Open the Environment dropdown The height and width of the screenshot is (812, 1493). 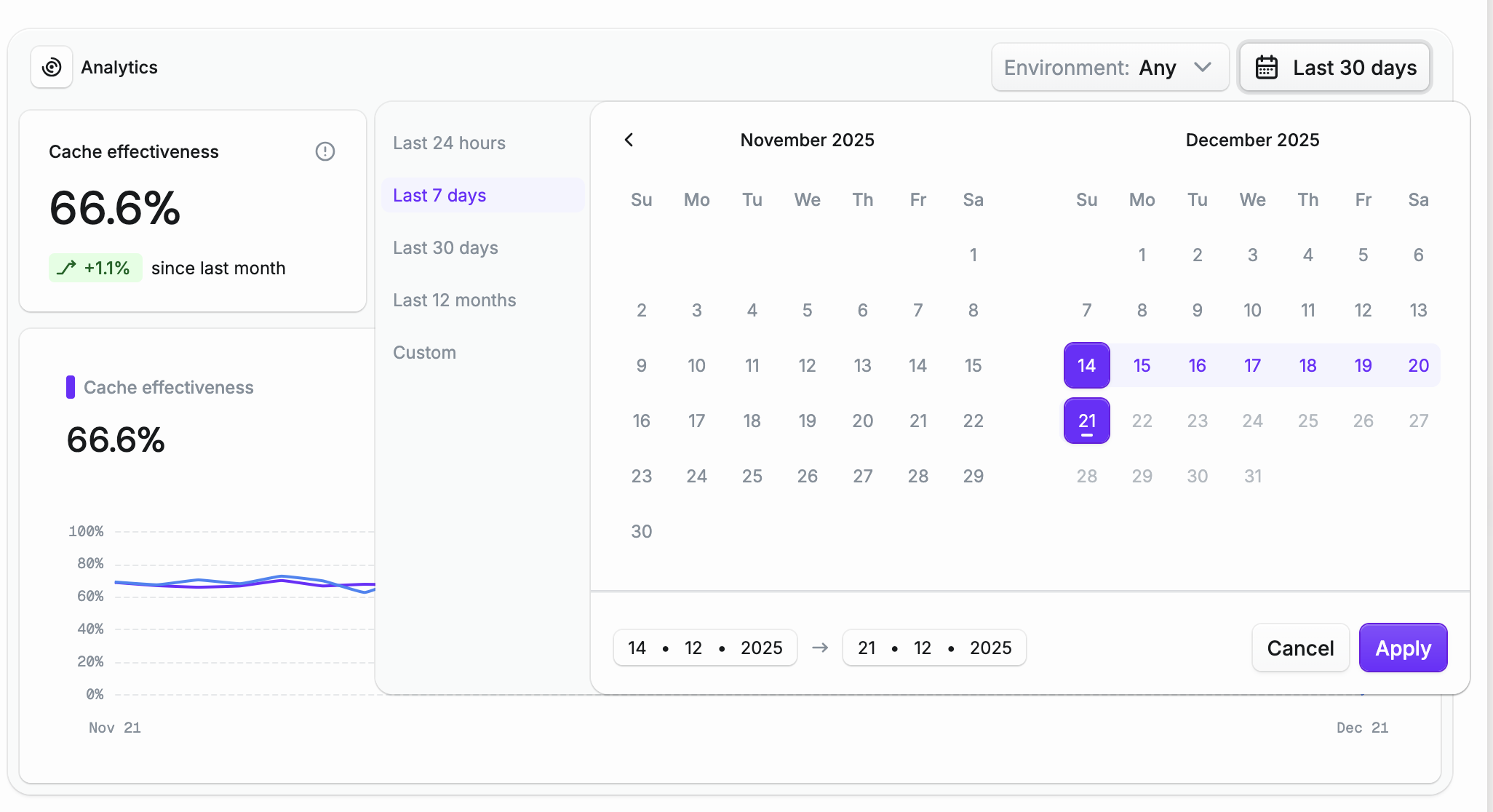point(1109,67)
